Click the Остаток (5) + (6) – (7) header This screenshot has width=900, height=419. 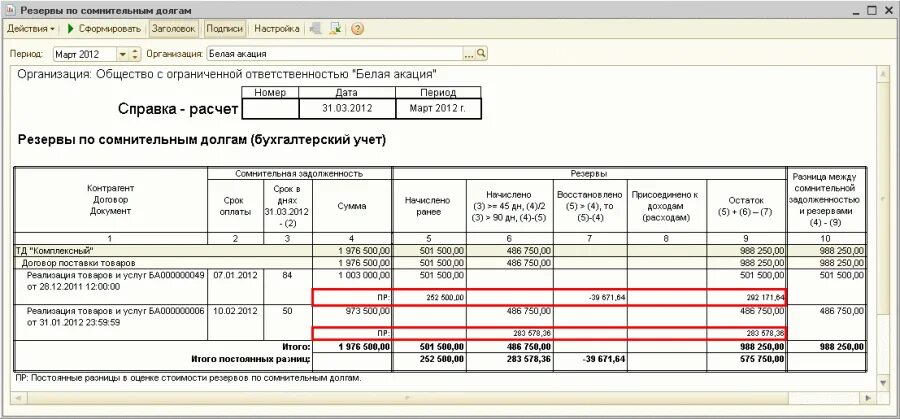tap(746, 206)
